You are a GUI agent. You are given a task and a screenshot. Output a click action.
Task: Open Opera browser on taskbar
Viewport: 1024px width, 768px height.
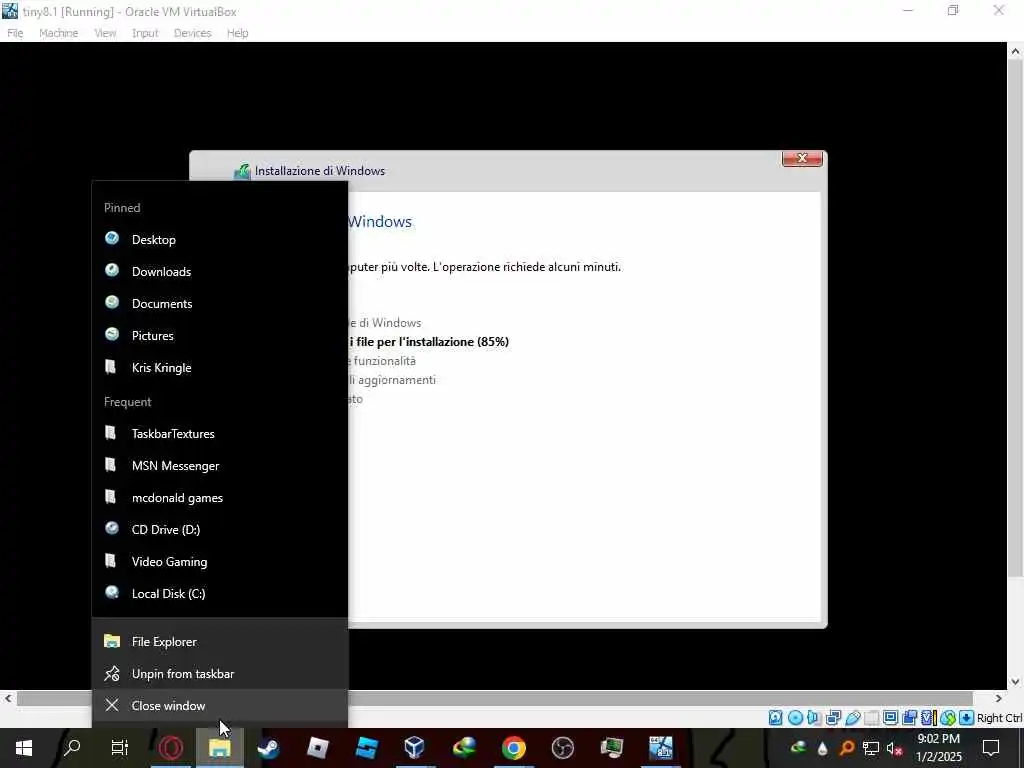170,748
